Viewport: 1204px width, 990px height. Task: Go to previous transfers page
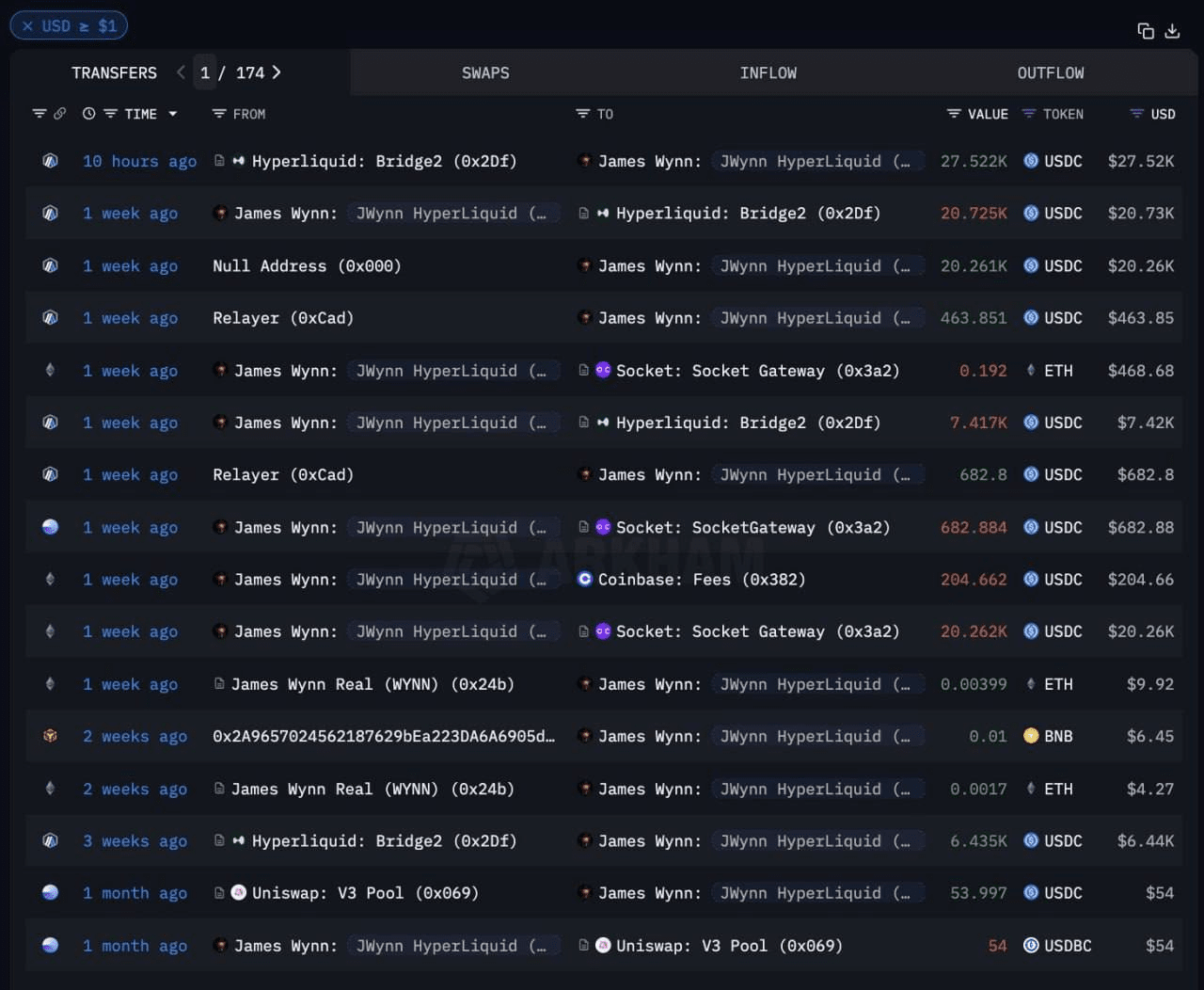tap(181, 72)
